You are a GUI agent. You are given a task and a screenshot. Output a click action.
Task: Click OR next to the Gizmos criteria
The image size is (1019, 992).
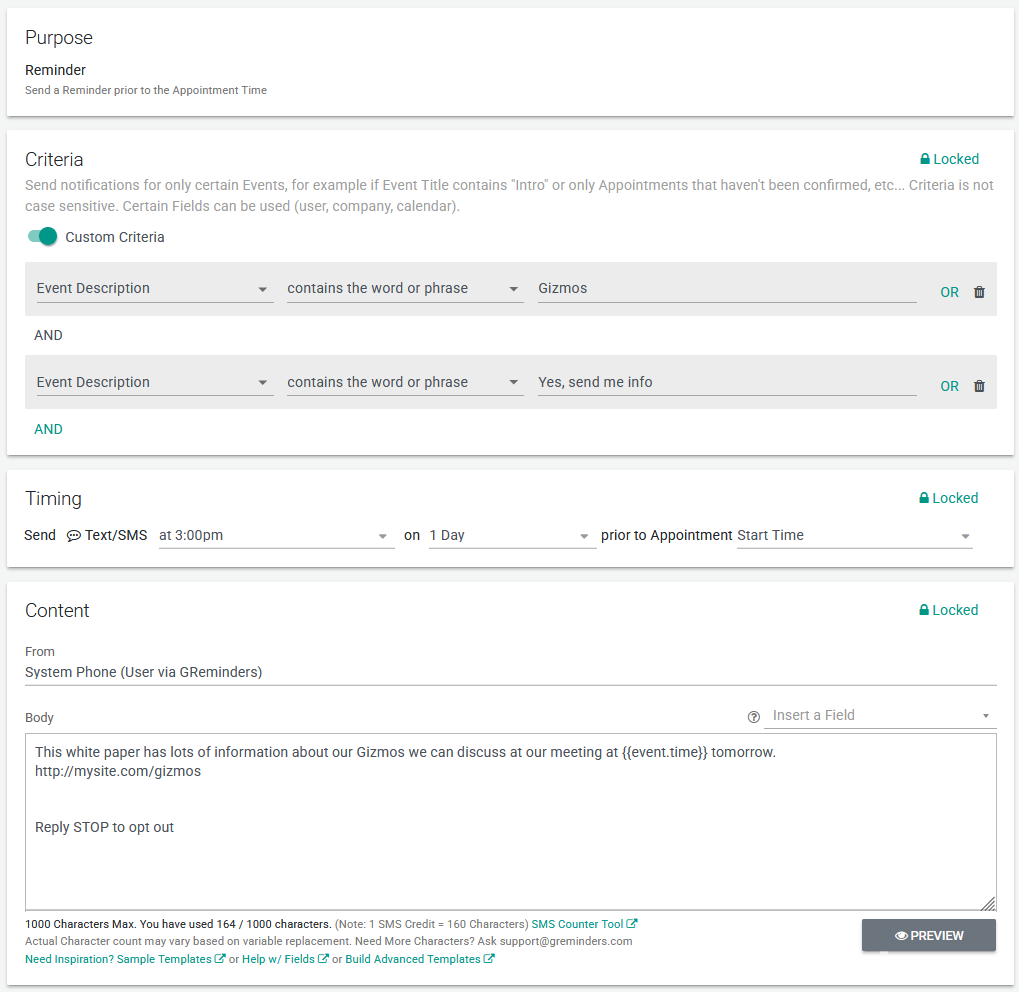click(x=949, y=292)
